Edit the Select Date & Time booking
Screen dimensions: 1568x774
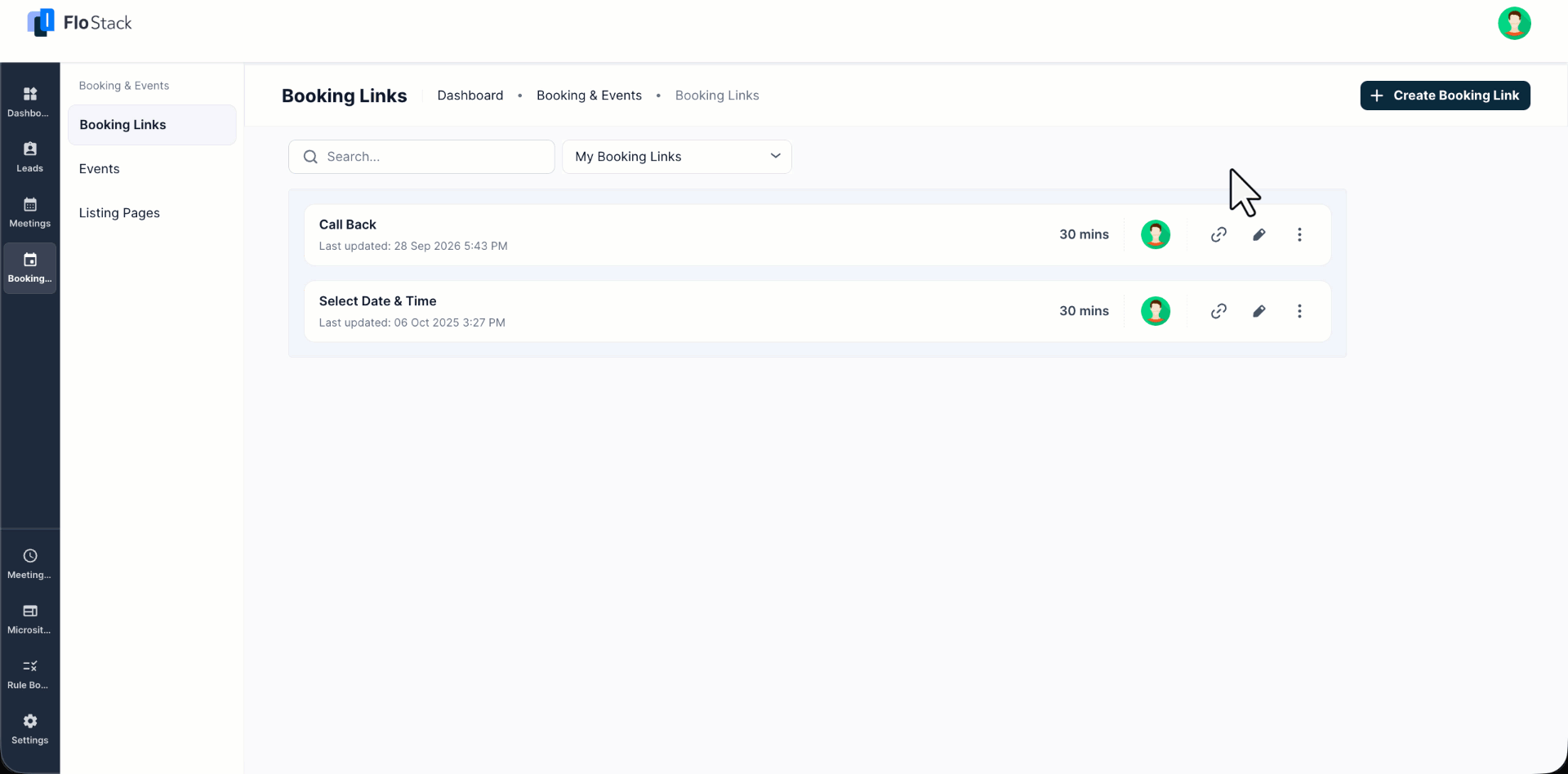point(1258,311)
